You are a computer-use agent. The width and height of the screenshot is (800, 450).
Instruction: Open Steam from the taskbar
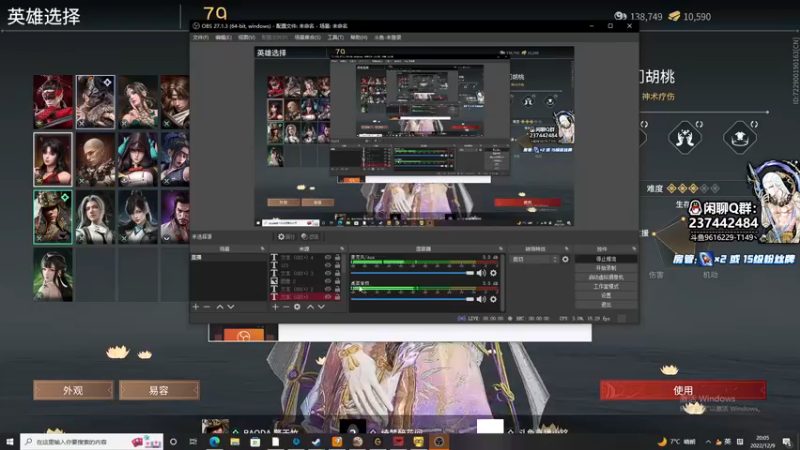click(316, 441)
